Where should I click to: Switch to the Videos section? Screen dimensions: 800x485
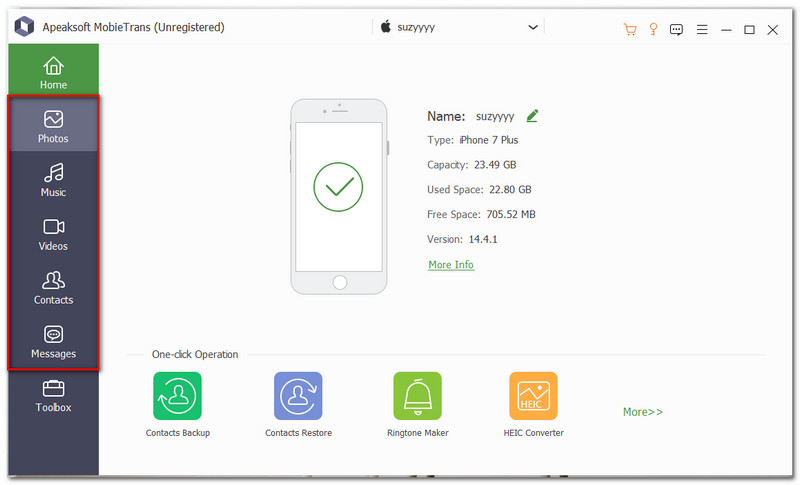pos(54,233)
